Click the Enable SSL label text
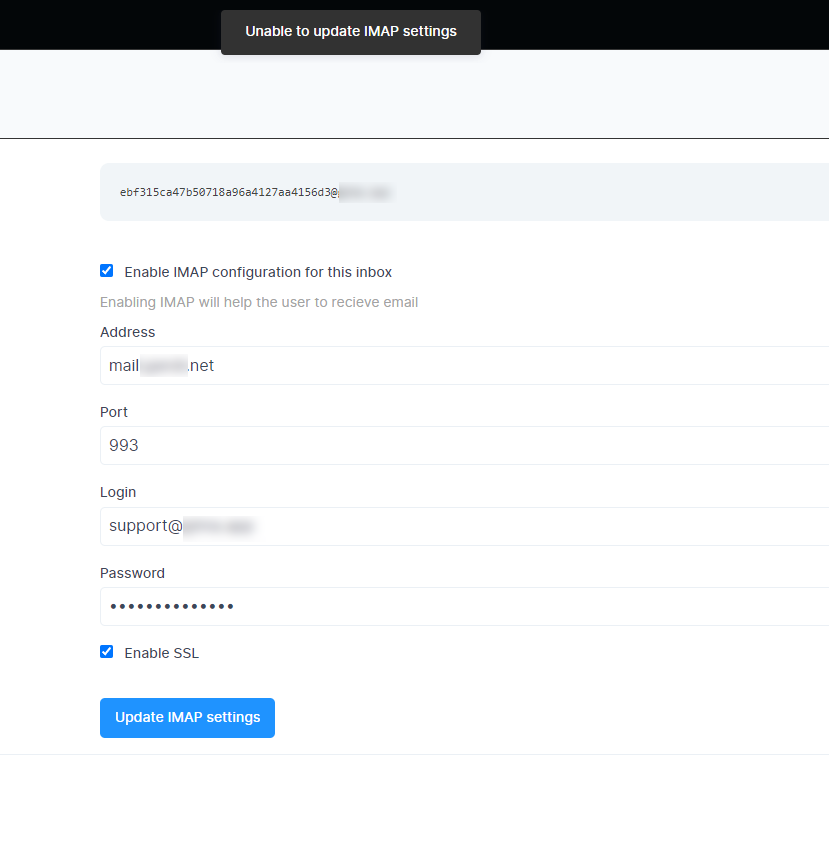The height and width of the screenshot is (860, 829). 161,653
